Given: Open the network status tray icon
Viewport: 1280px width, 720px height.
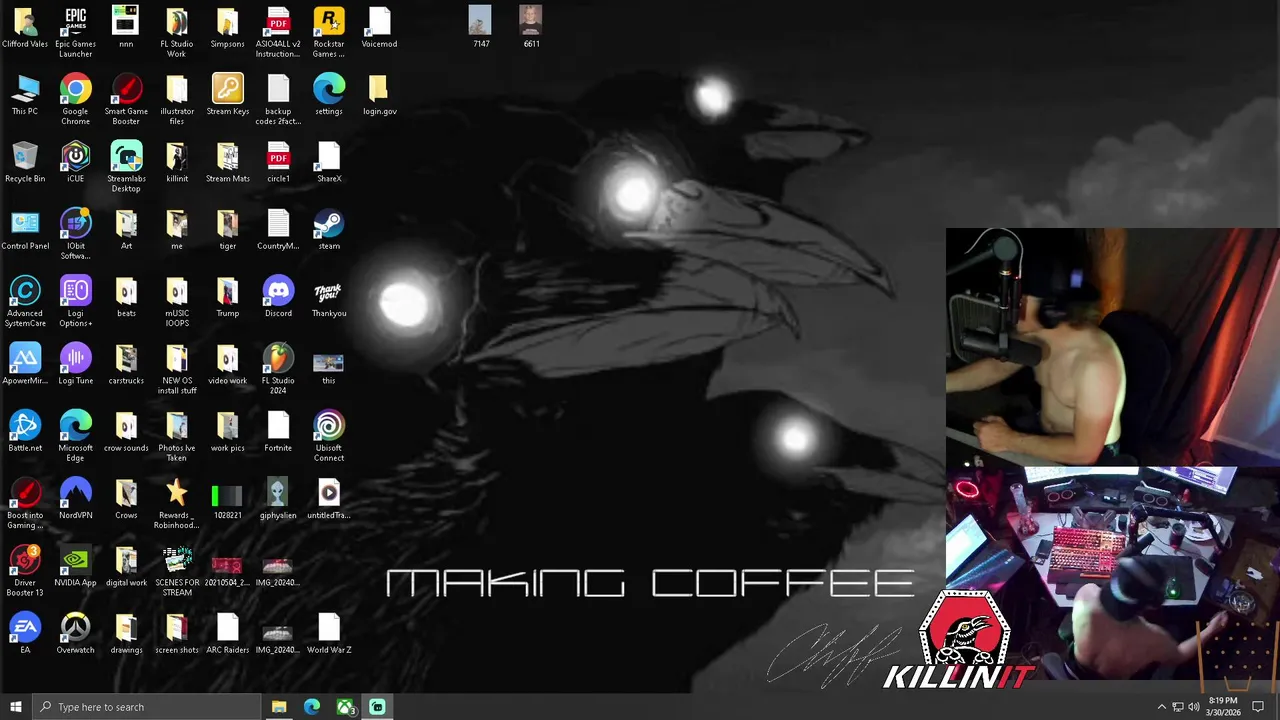Looking at the screenshot, I should (1177, 707).
